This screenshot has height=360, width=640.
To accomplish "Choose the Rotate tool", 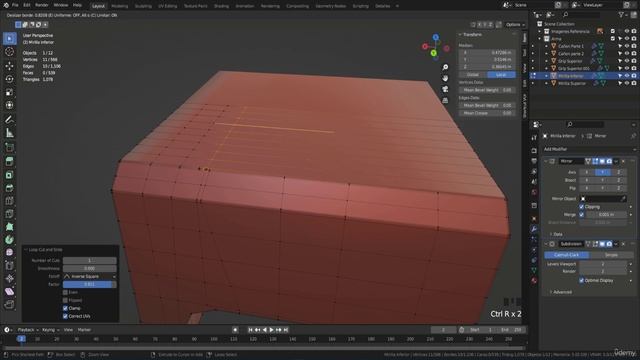I will (10, 79).
